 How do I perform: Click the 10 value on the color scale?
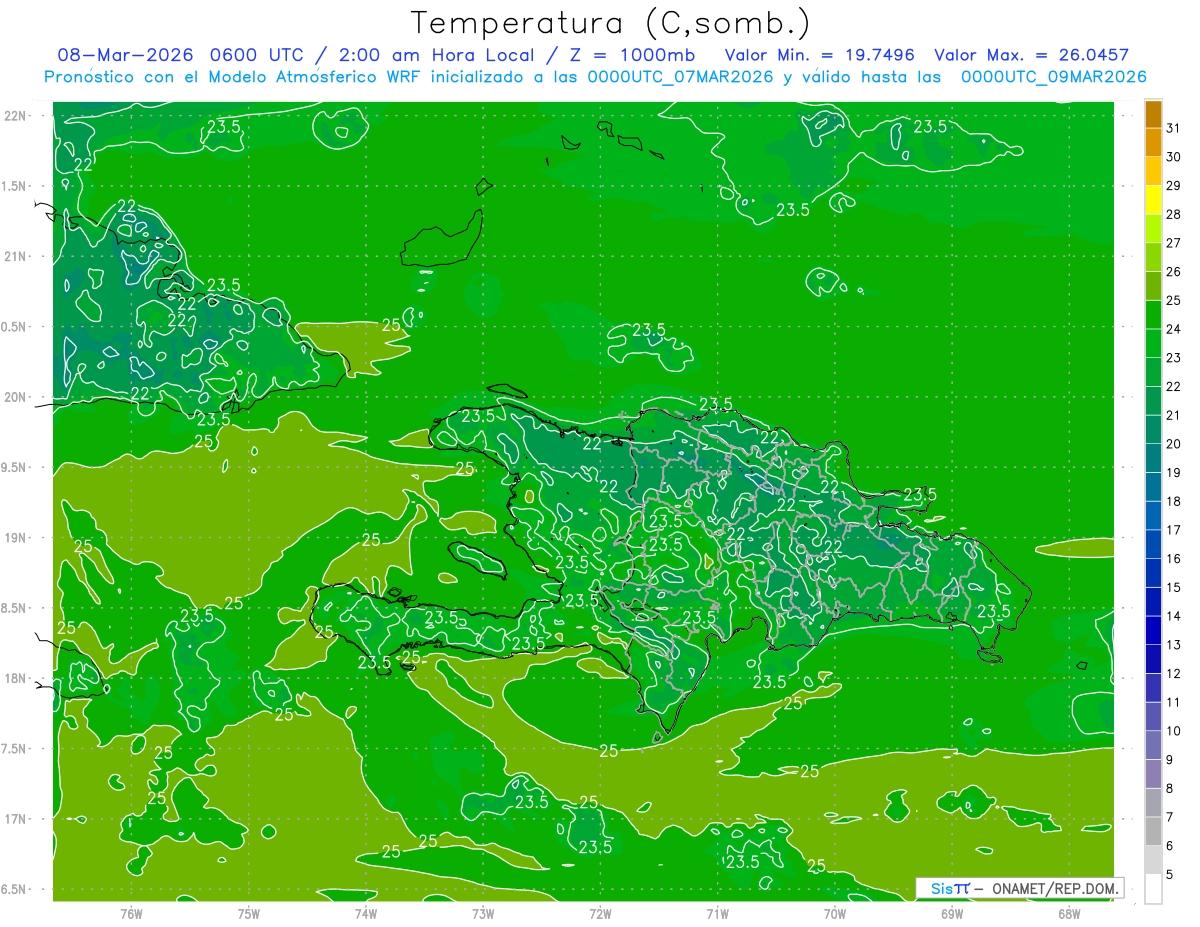pos(1174,730)
